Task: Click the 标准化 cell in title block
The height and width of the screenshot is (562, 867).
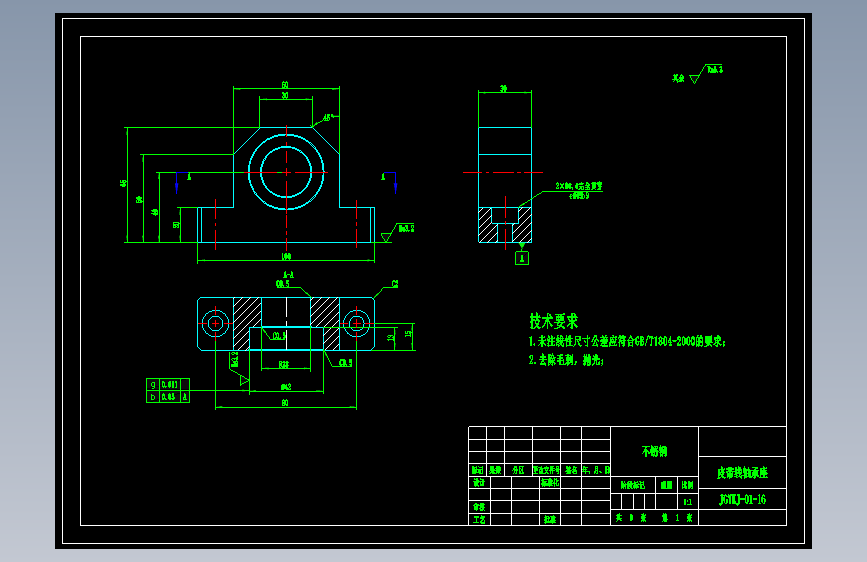Action: (550, 482)
